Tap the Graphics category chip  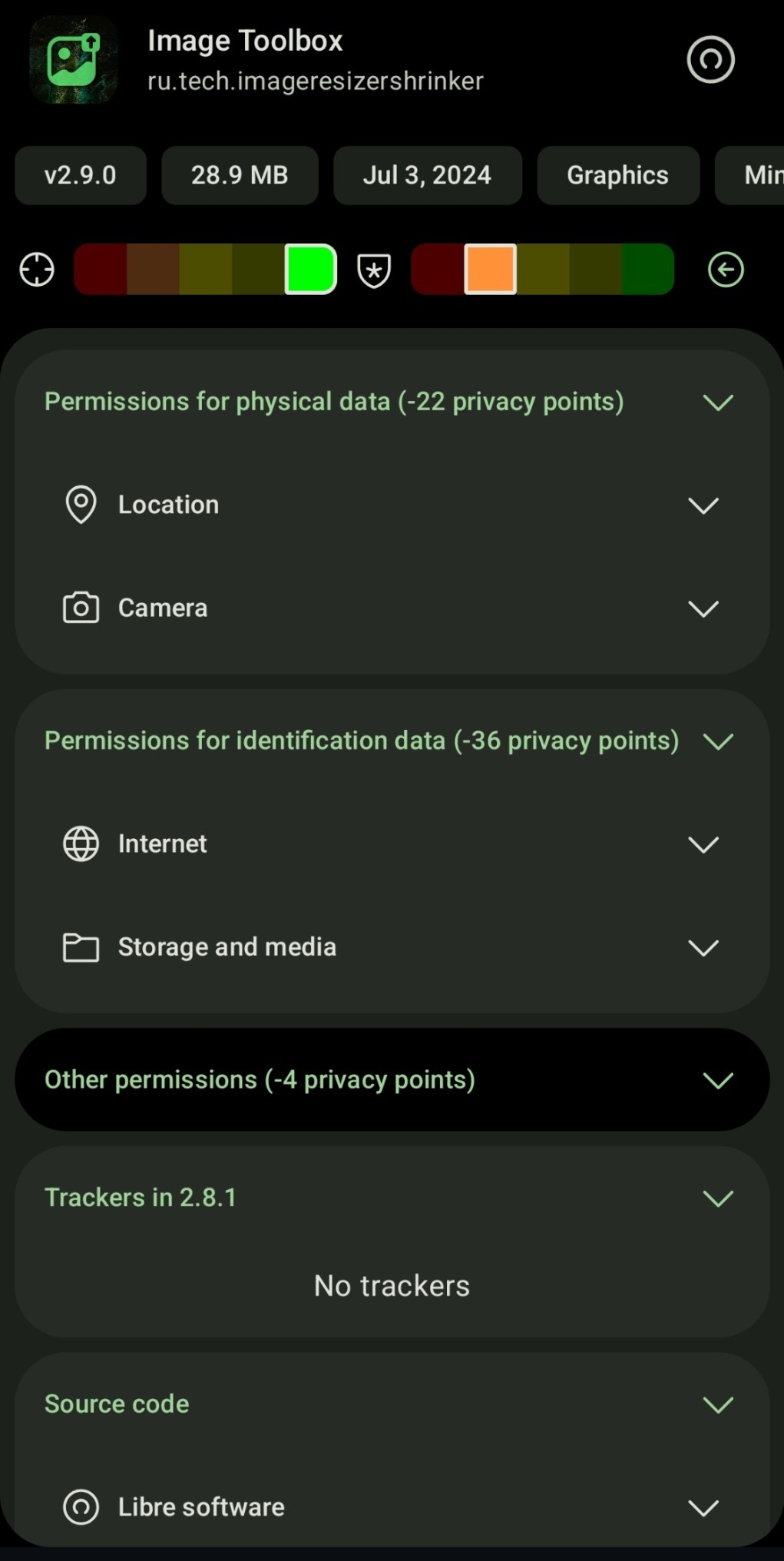click(x=618, y=175)
